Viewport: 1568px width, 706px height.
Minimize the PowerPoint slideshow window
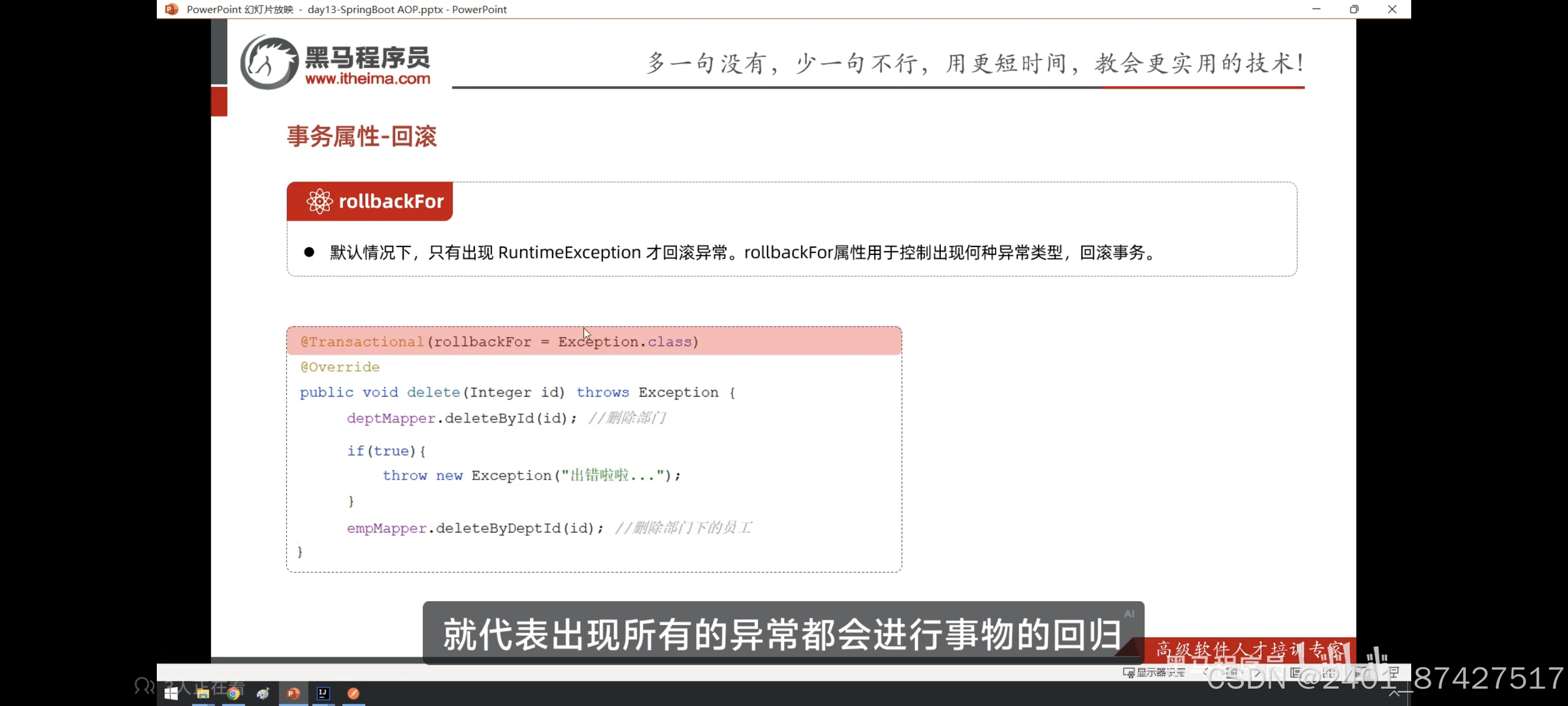[x=1316, y=9]
